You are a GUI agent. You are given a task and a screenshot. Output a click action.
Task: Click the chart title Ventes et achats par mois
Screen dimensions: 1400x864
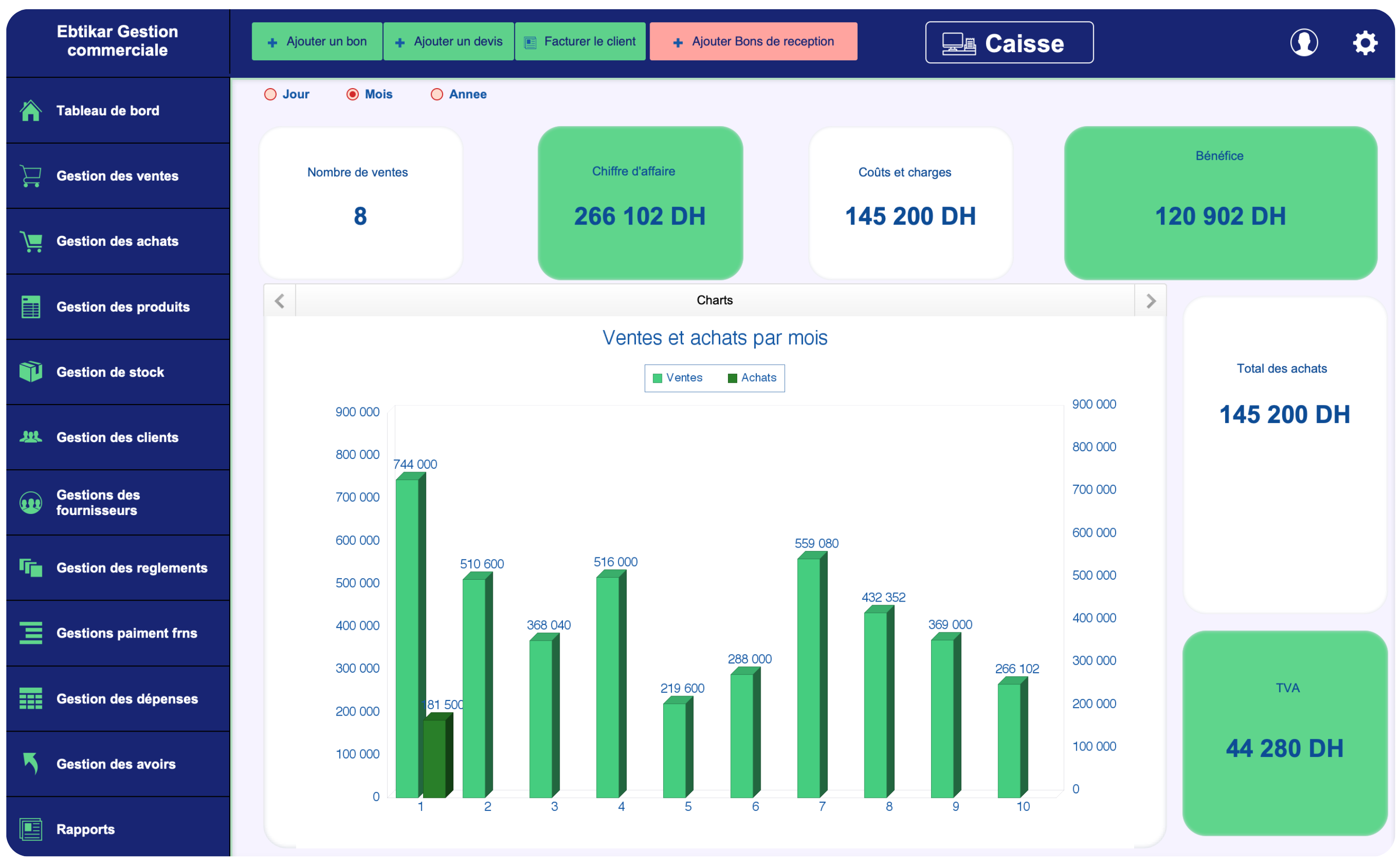click(714, 338)
